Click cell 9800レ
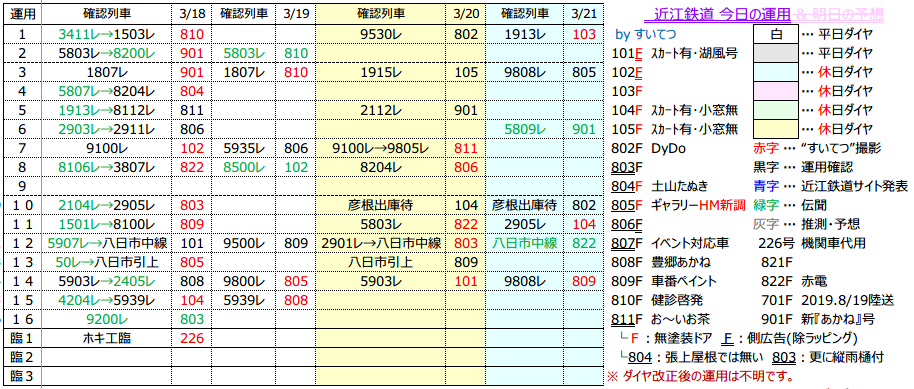This screenshot has width=914, height=389. click(x=244, y=280)
